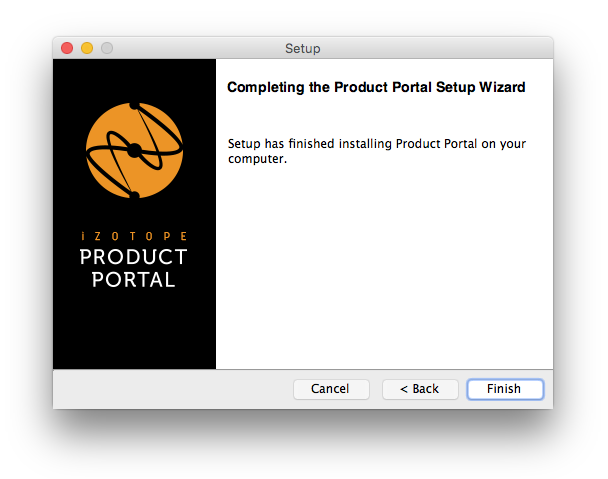Click the grayed-out zoom window button
The image size is (608, 479).
coord(107,48)
